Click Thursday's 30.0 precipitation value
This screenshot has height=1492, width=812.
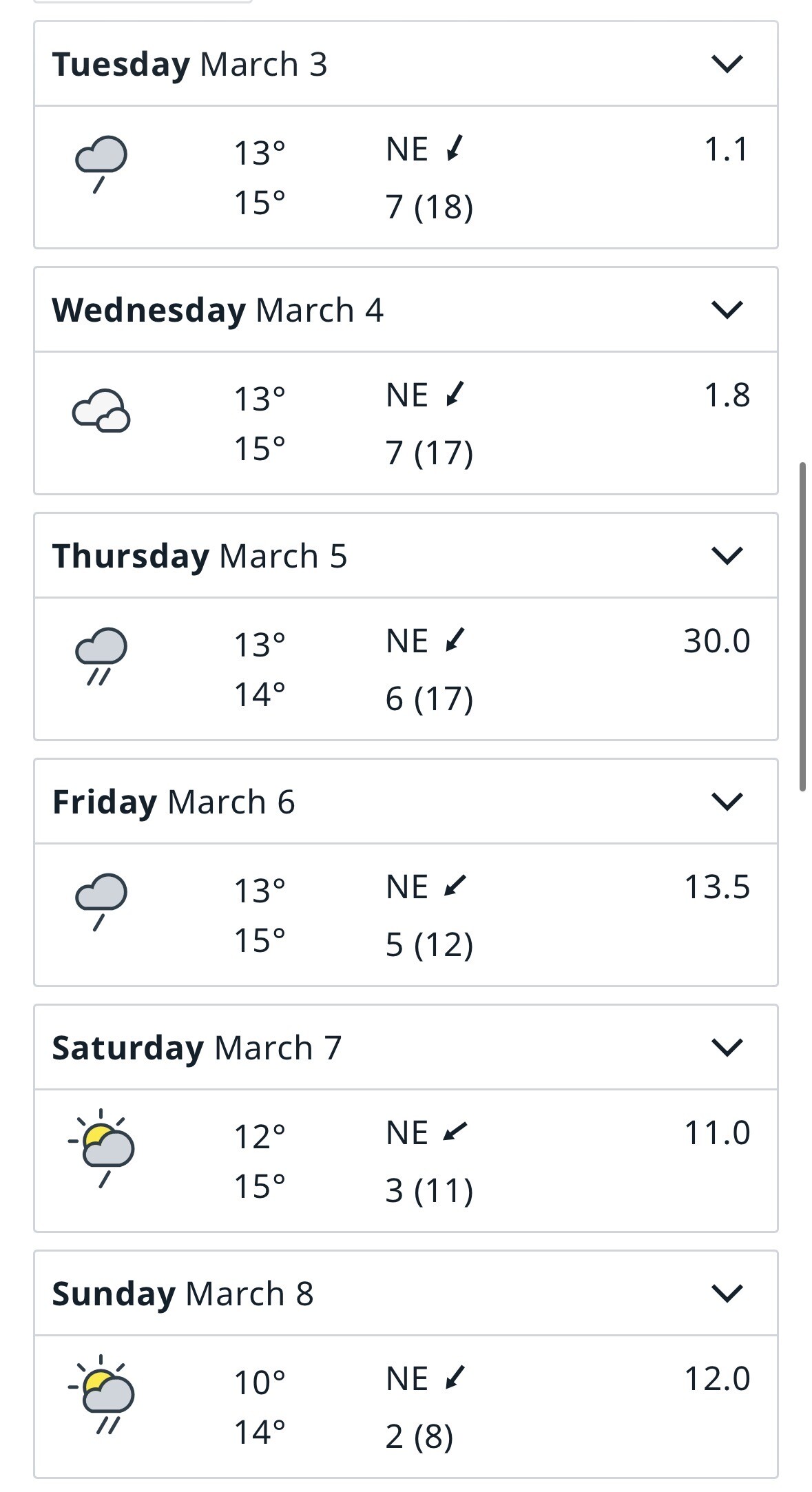(716, 641)
